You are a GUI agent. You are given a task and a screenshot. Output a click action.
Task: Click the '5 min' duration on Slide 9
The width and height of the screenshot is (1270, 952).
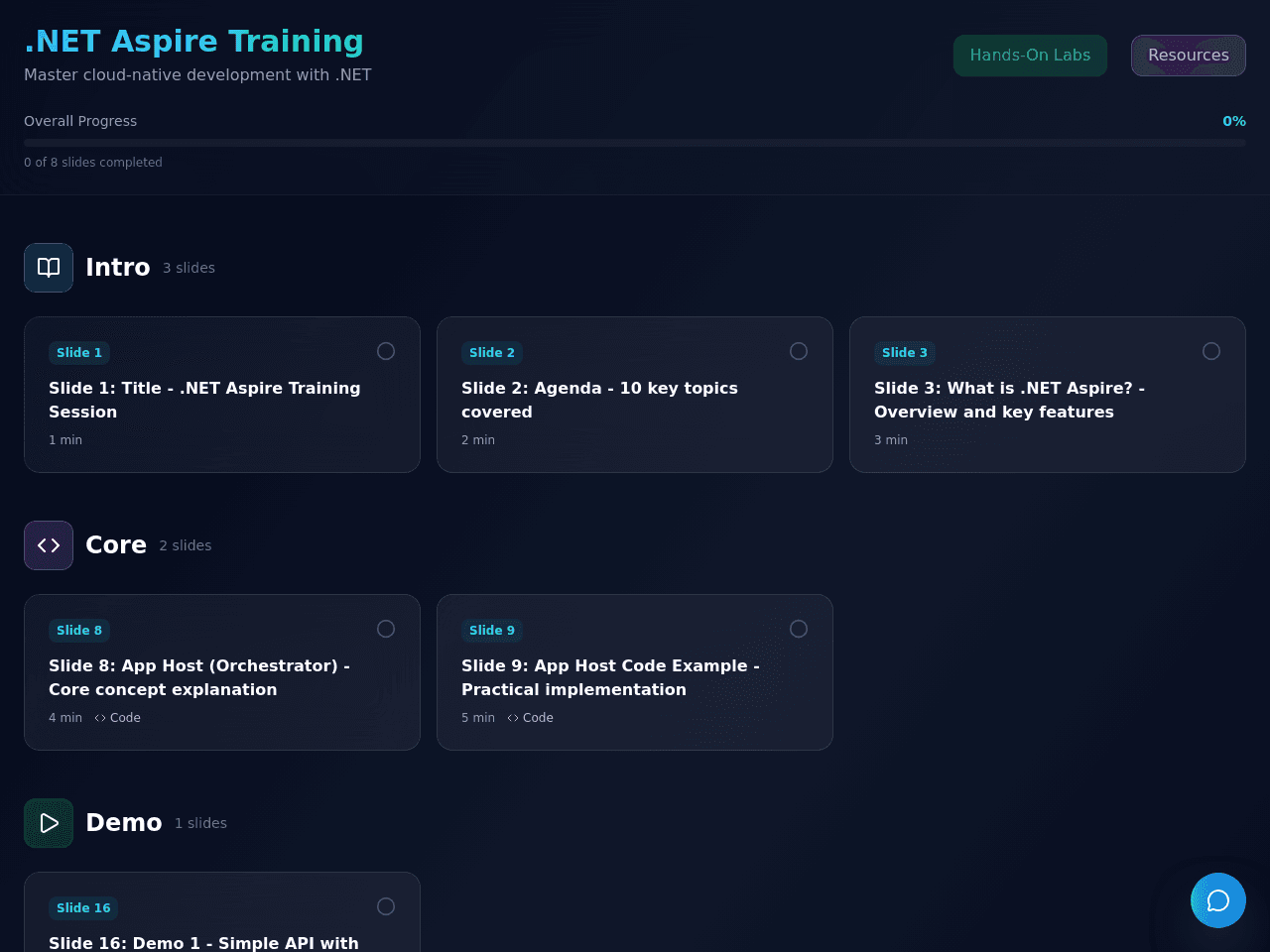tap(478, 718)
